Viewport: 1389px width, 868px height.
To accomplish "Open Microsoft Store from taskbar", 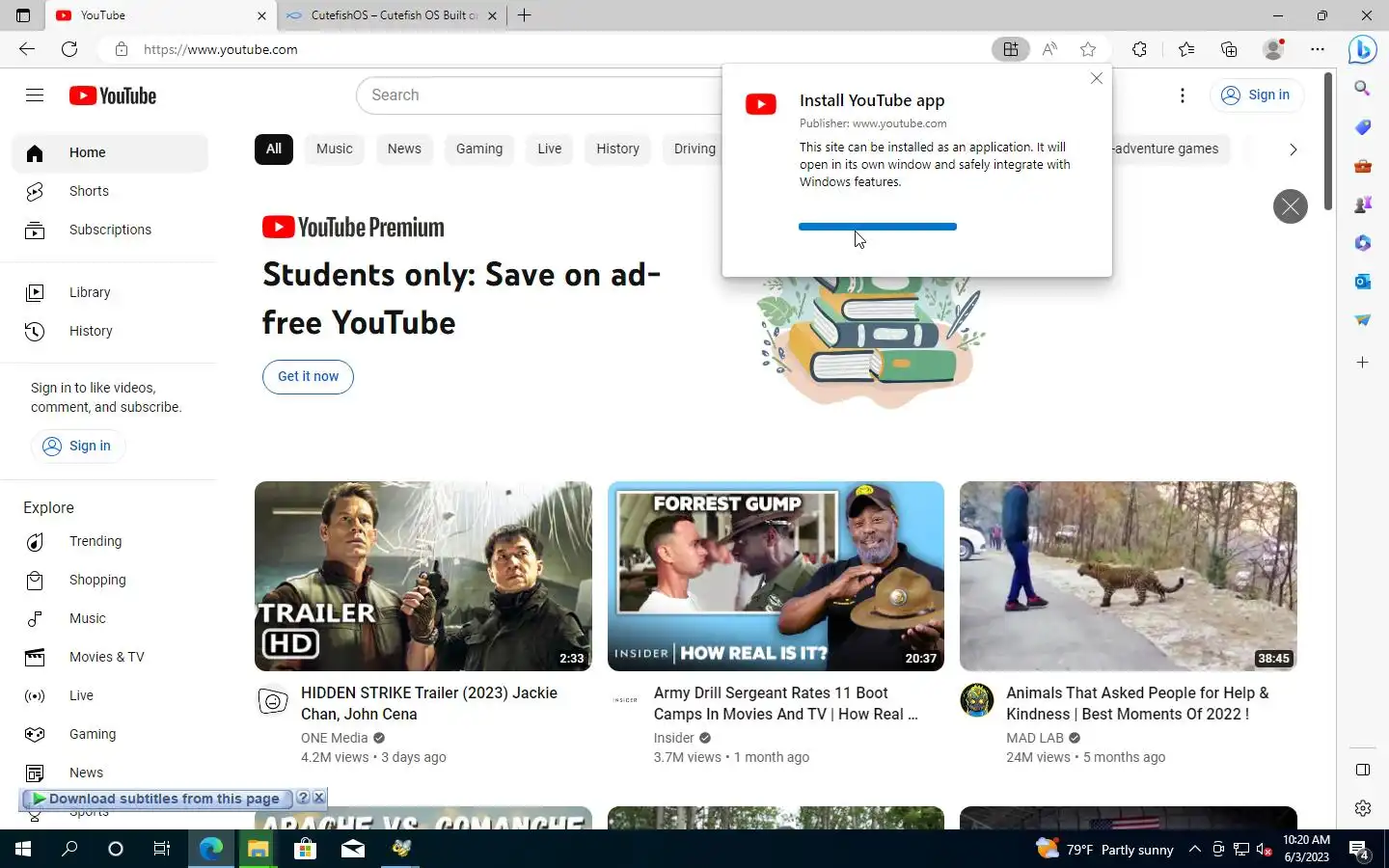I will click(x=305, y=849).
